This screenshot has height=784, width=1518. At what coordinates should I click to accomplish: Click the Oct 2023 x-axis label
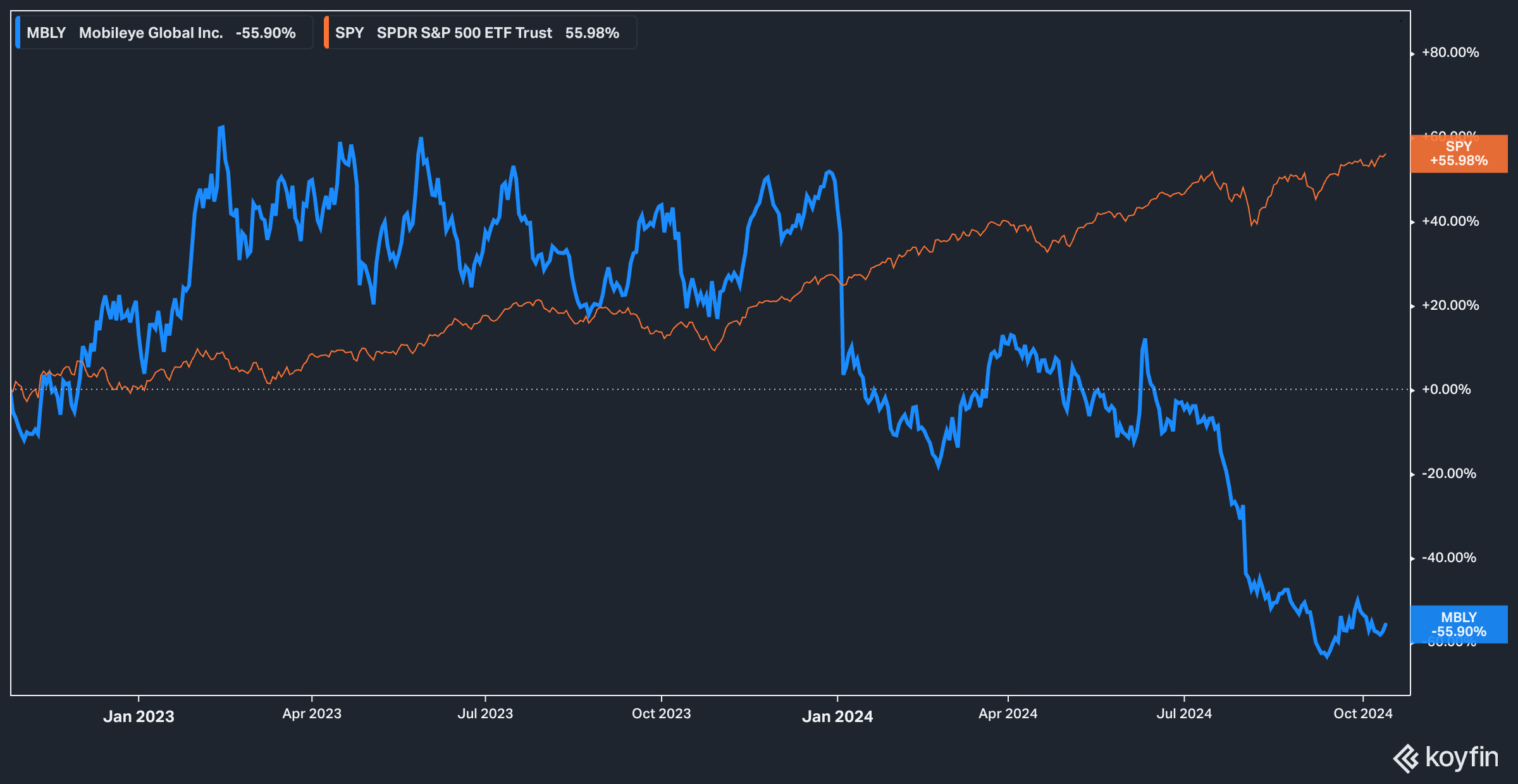click(662, 714)
